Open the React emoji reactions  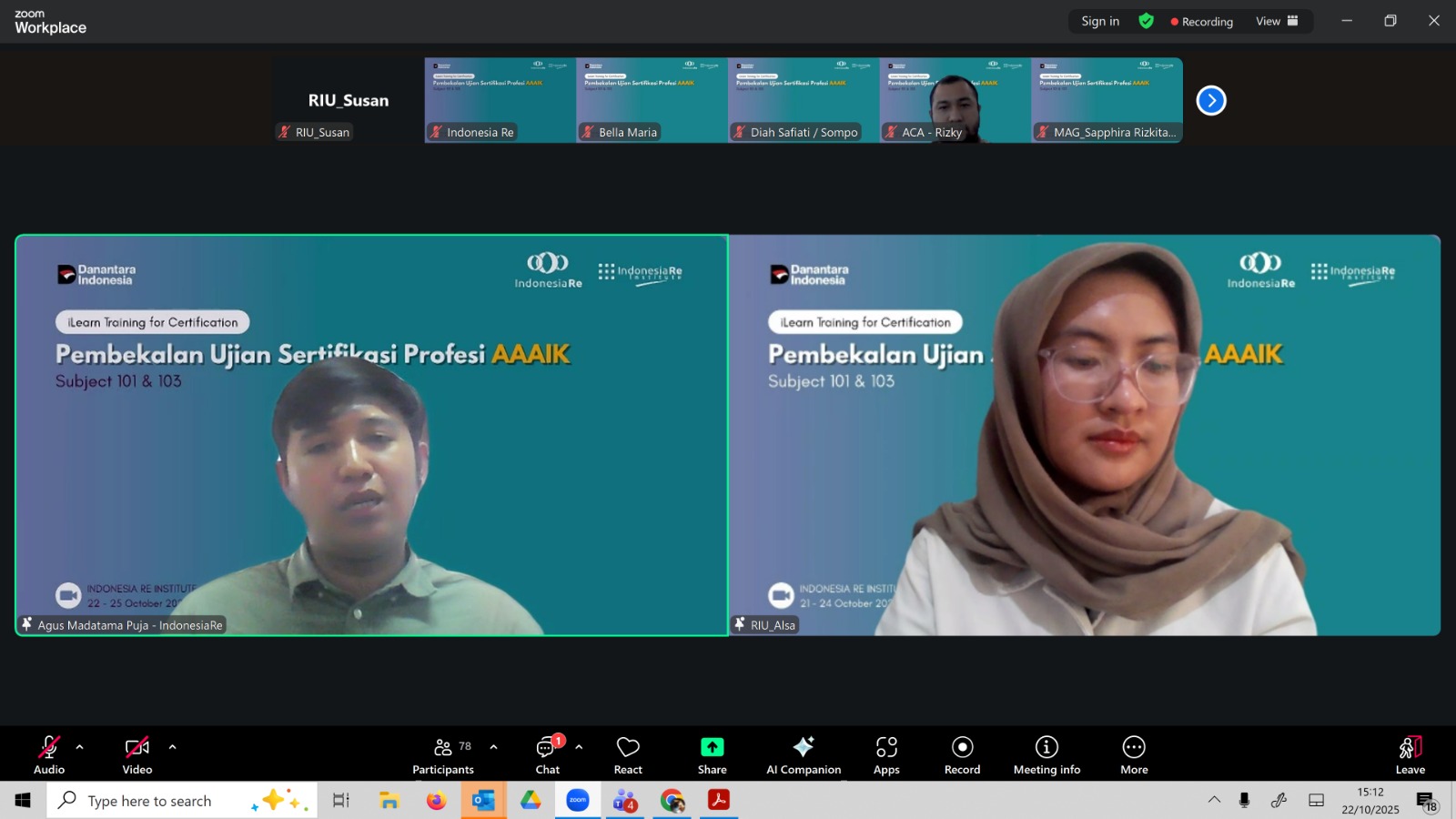click(x=628, y=754)
